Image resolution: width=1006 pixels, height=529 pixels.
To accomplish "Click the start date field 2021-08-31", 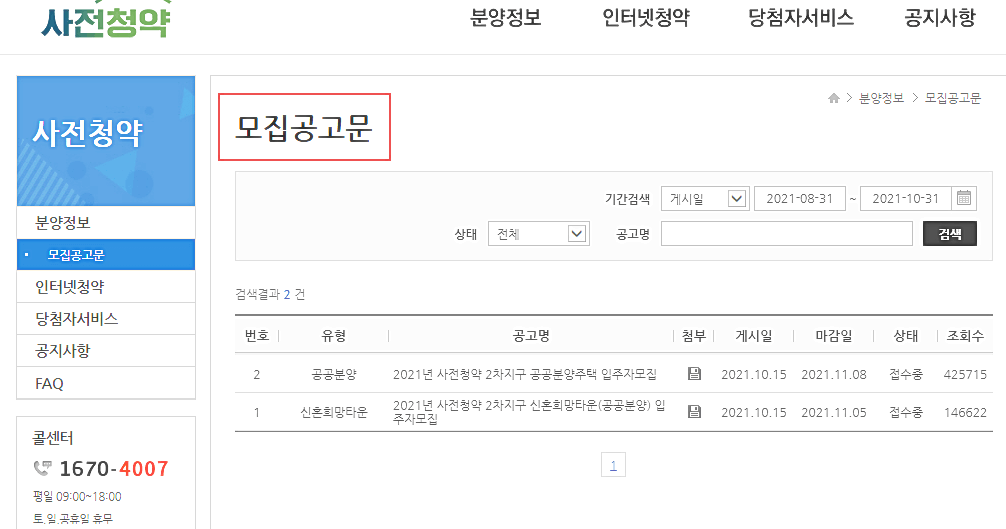I will (x=799, y=199).
